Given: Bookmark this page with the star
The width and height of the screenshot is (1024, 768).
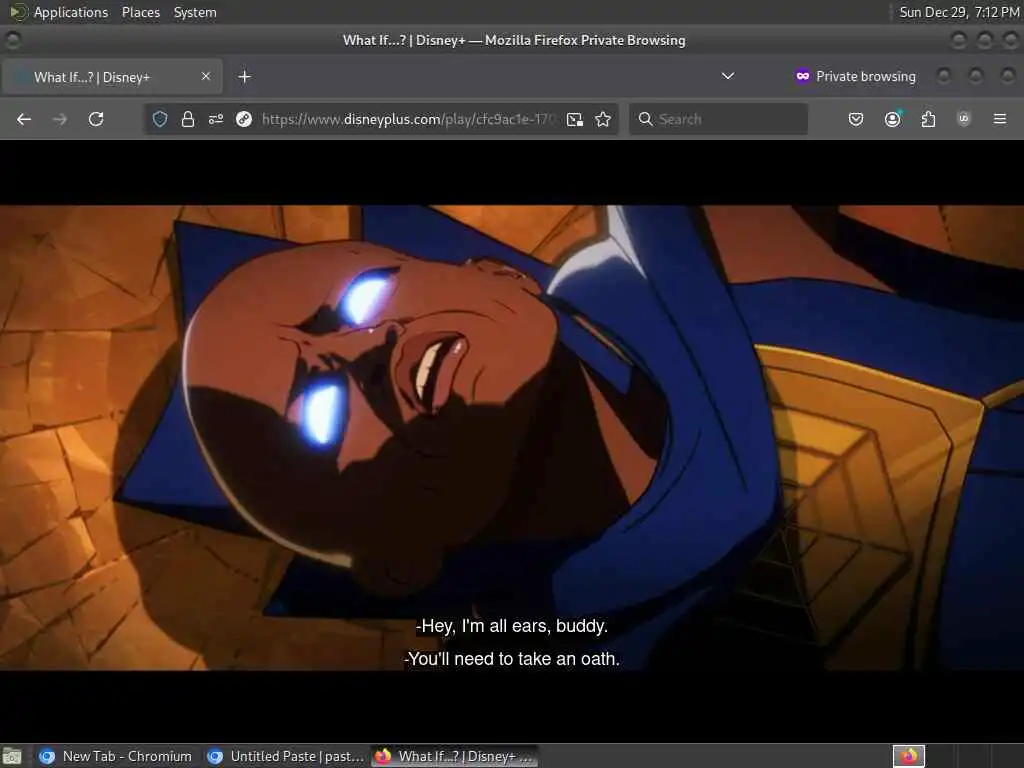Looking at the screenshot, I should pos(603,119).
